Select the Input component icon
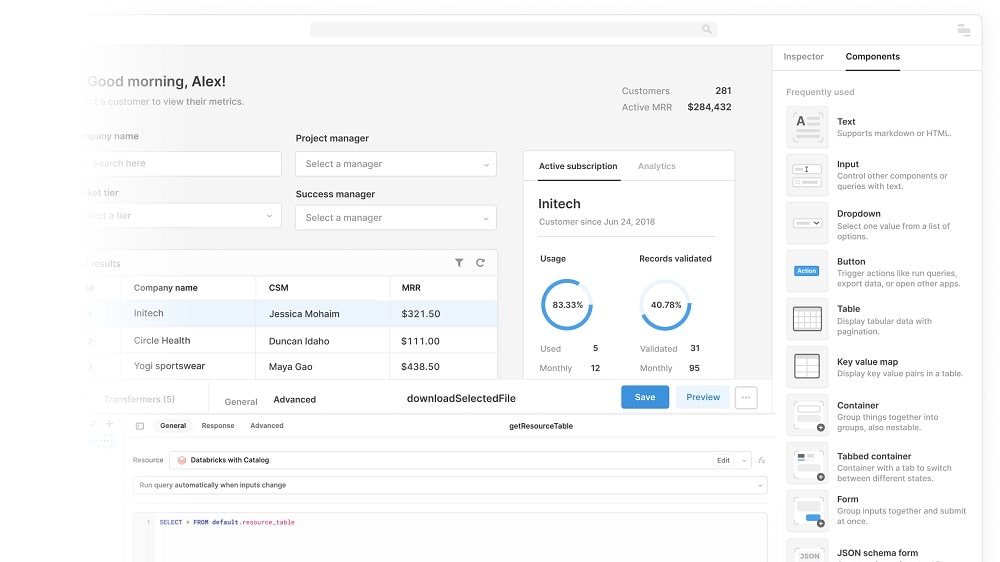1000x562 pixels. click(807, 175)
